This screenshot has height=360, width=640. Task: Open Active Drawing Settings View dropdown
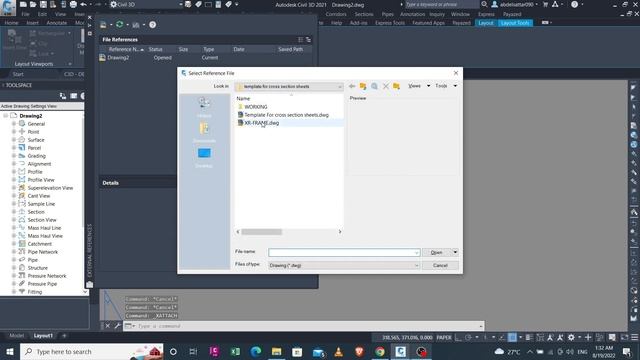pos(42,106)
